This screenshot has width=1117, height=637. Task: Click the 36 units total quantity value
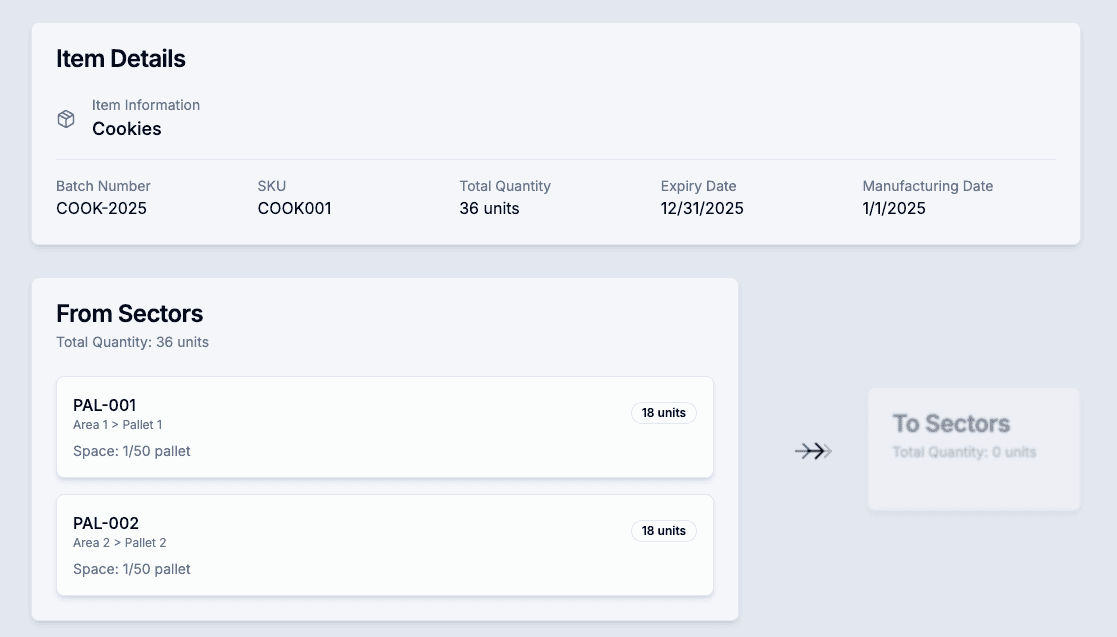coord(489,209)
